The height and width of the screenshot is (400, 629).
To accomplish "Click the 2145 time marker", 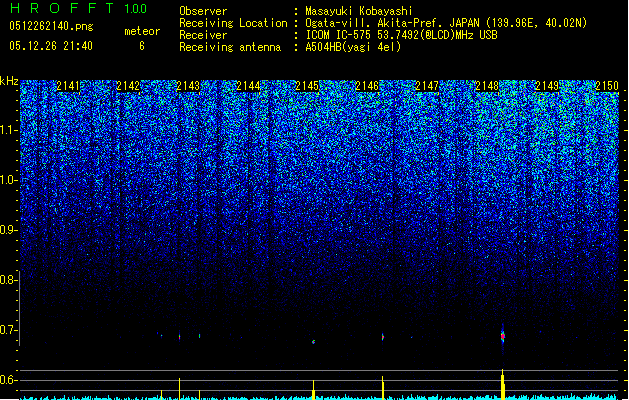I will 307,86.
